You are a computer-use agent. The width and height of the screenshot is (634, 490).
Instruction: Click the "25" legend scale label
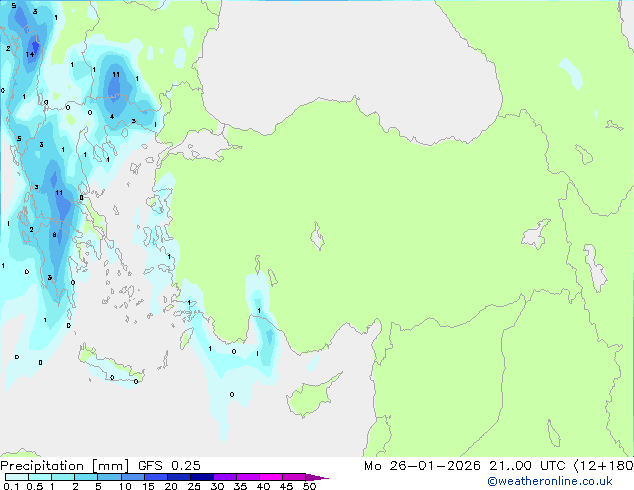(x=194, y=486)
